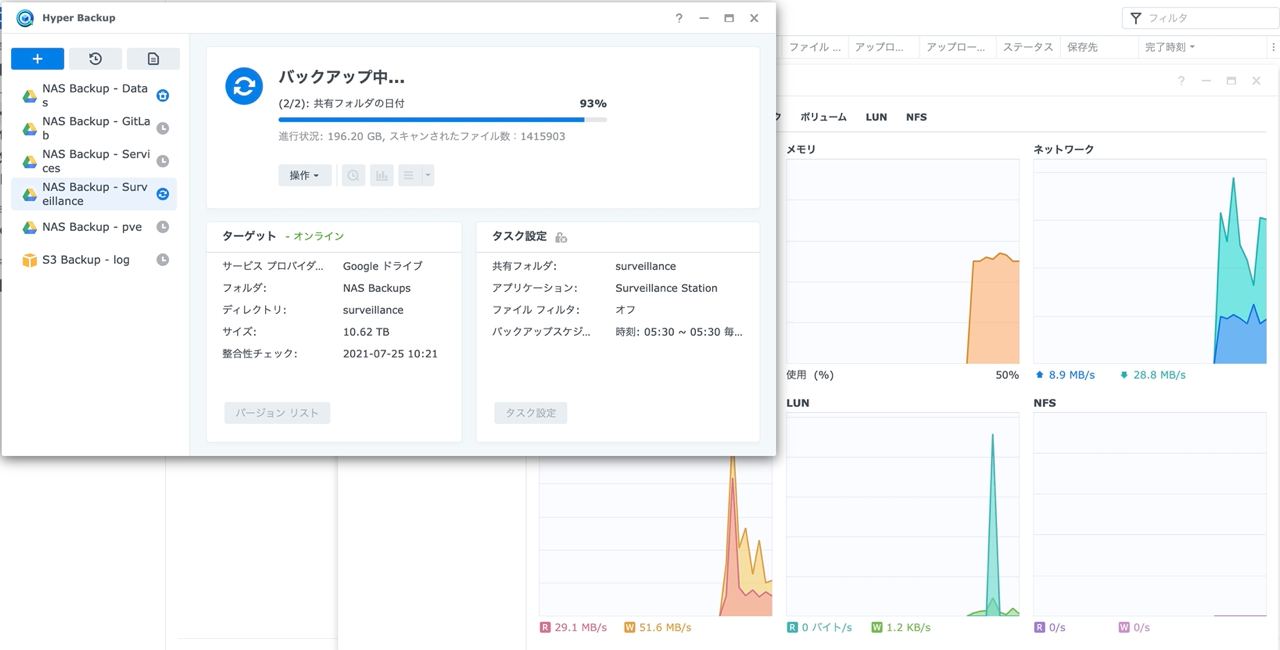Screen dimensions: 1280x650
Task: Open the backup log document icon
Action: point(153,59)
